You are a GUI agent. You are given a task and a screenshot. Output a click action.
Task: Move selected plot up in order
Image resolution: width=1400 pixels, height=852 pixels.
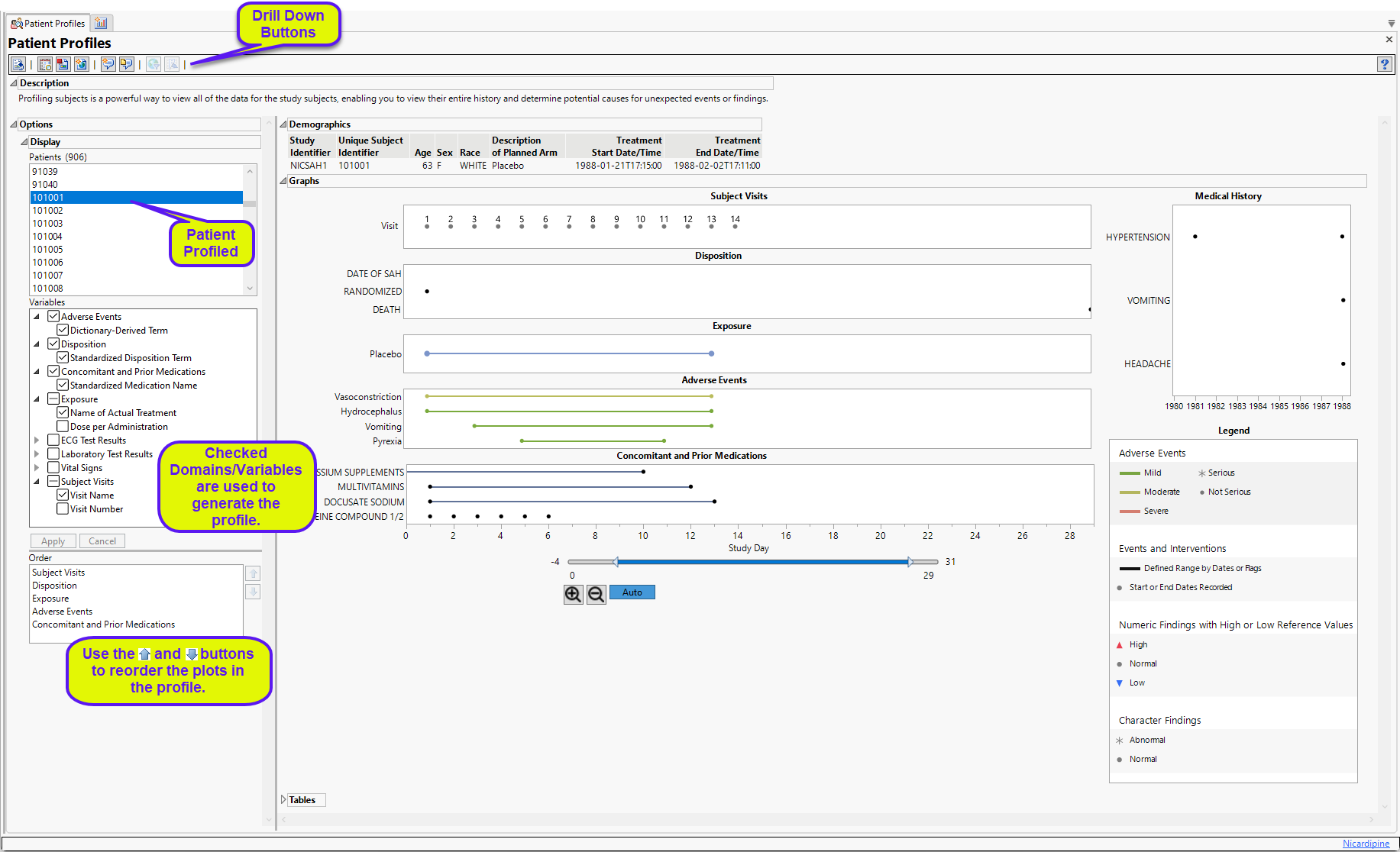click(x=253, y=573)
